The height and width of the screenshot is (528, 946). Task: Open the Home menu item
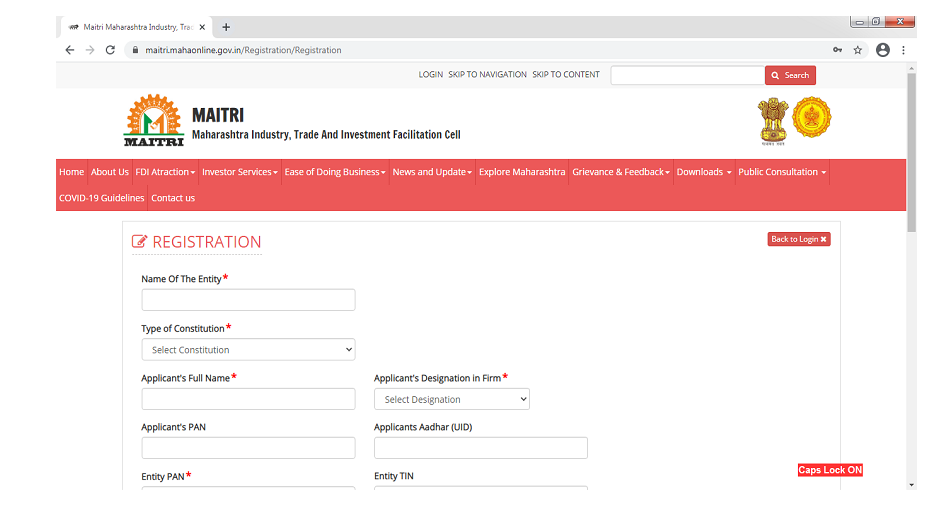click(x=71, y=172)
